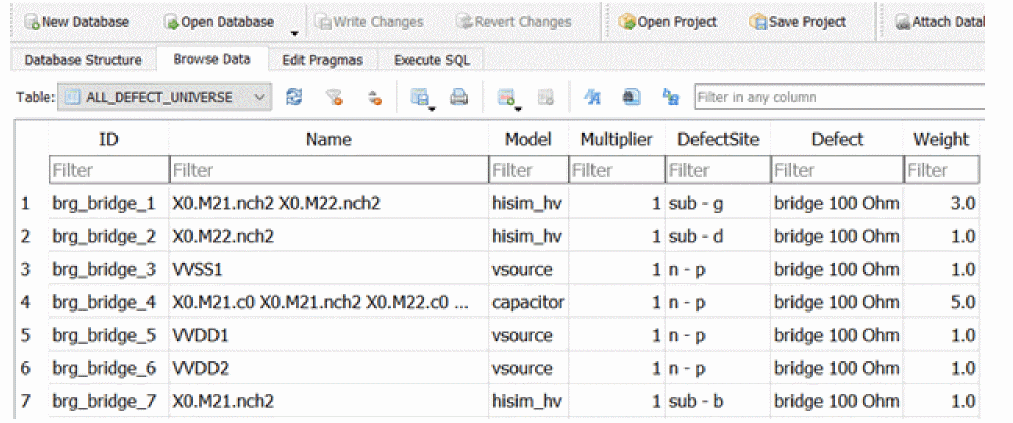The image size is (1013, 423).
Task: Open the Execute SQL tab
Action: 431,60
